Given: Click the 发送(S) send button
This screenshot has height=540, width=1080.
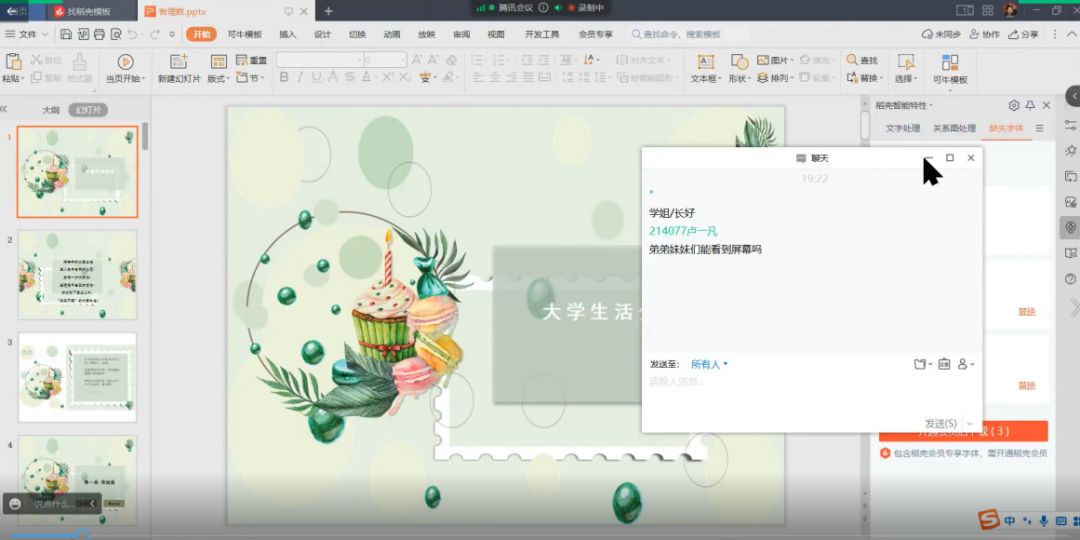Looking at the screenshot, I should (x=941, y=424).
